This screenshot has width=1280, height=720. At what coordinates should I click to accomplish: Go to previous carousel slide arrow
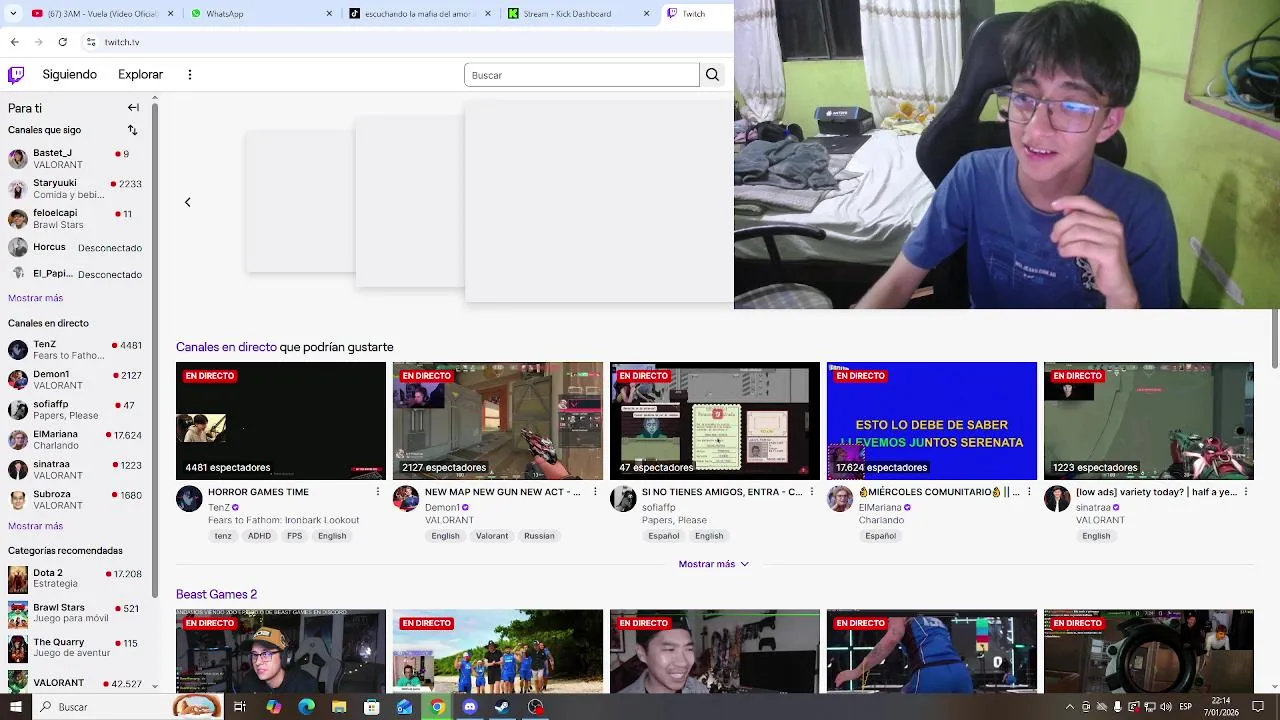point(187,202)
